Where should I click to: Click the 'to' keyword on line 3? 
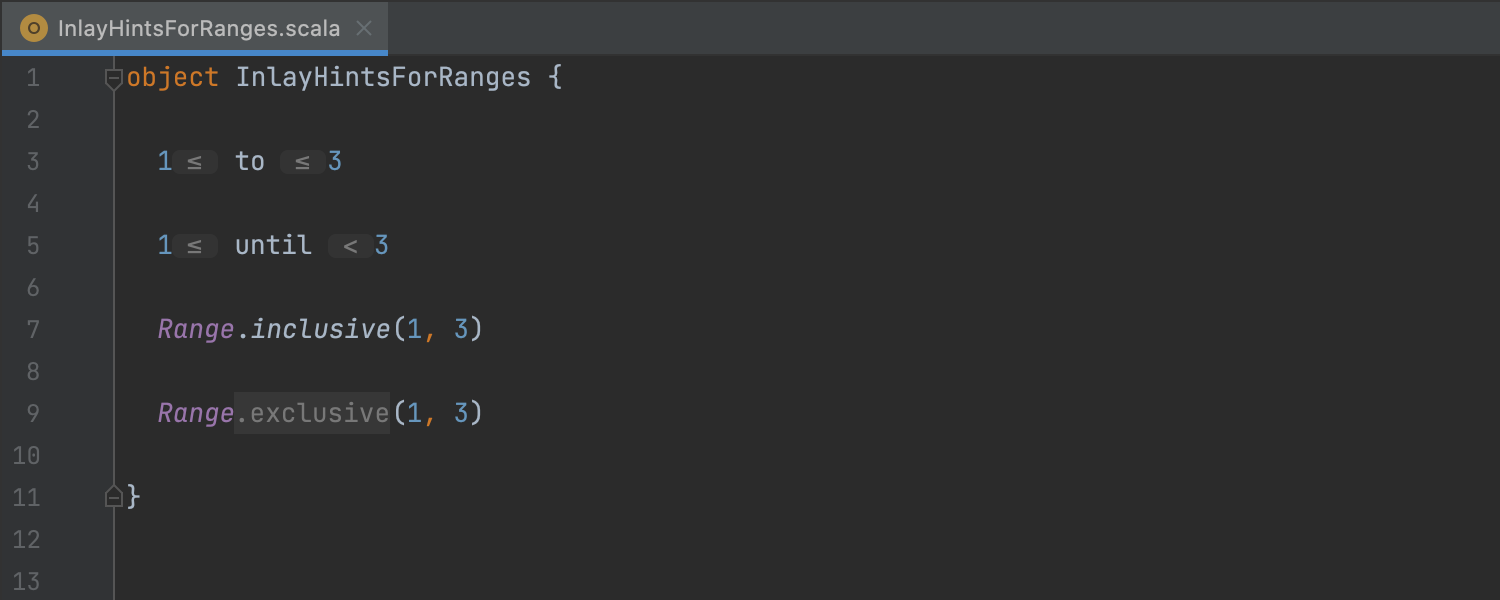250,162
